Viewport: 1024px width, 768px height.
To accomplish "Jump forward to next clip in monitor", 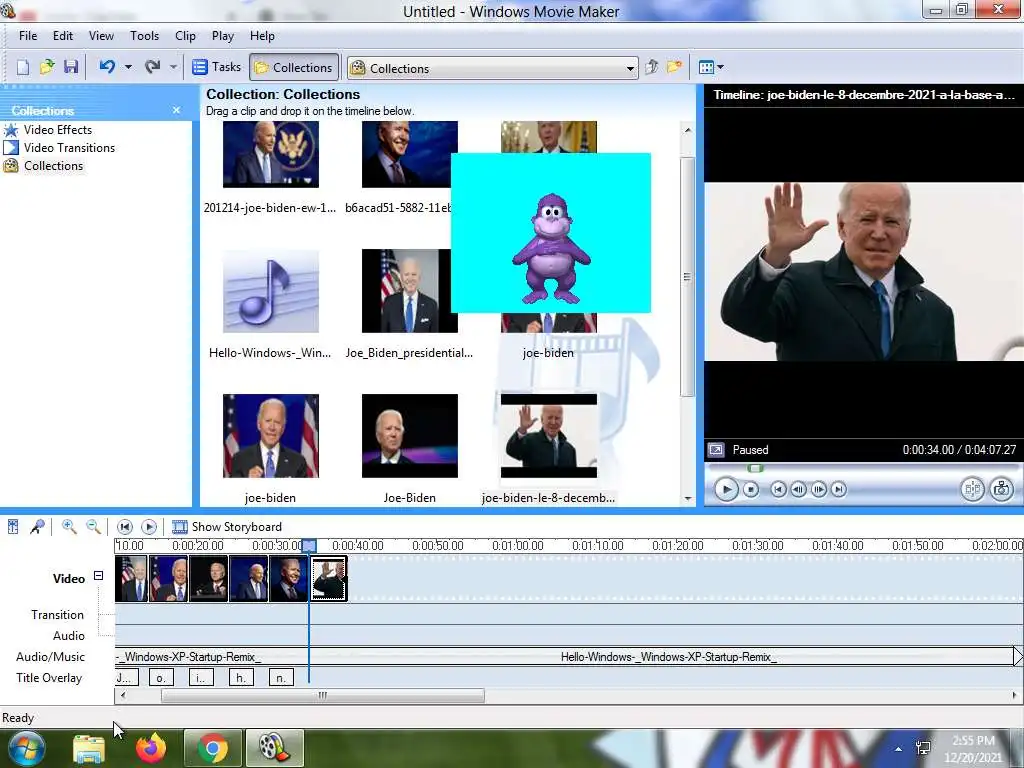I will click(x=839, y=489).
